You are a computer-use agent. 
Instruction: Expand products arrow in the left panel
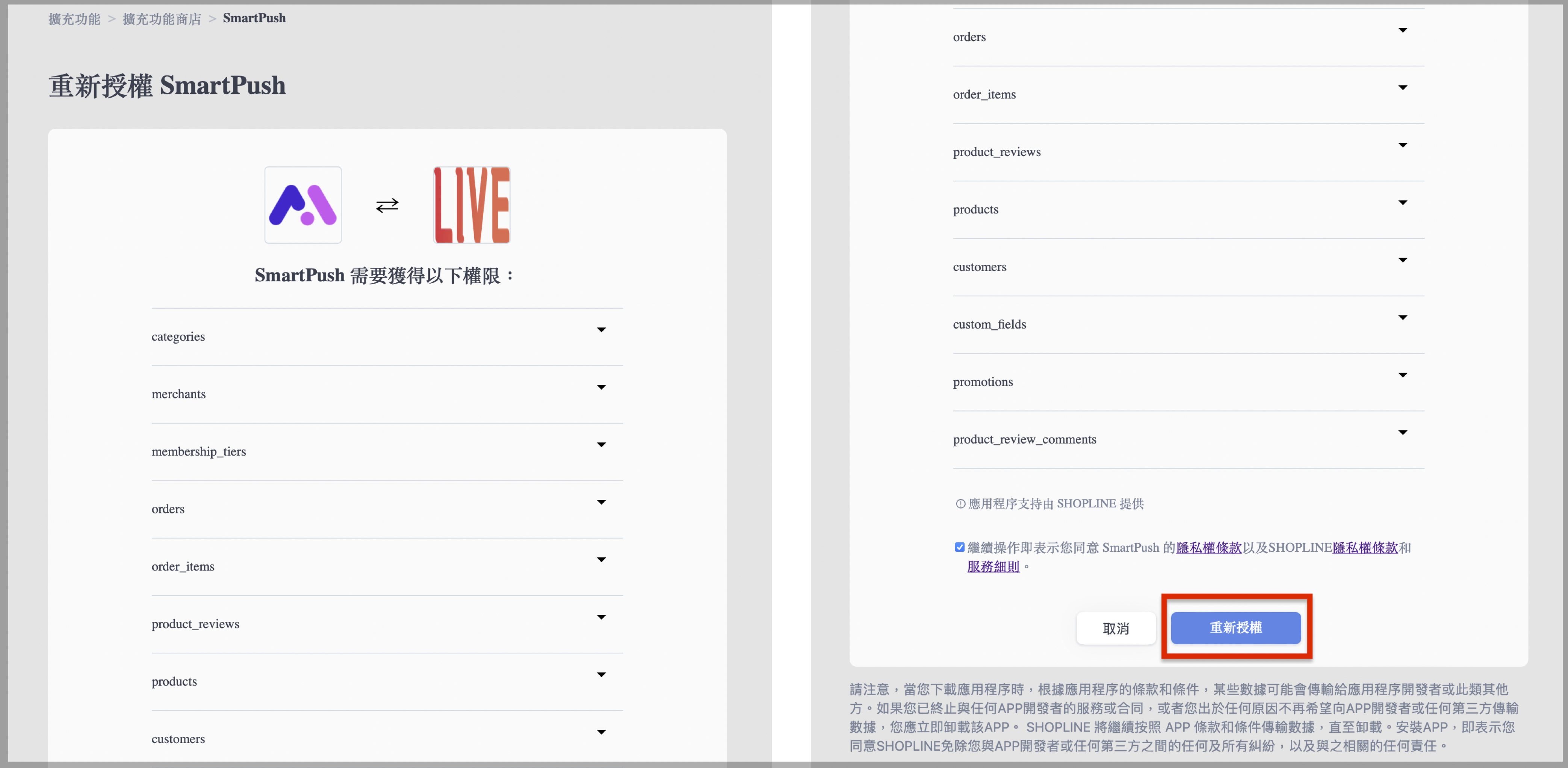602,674
